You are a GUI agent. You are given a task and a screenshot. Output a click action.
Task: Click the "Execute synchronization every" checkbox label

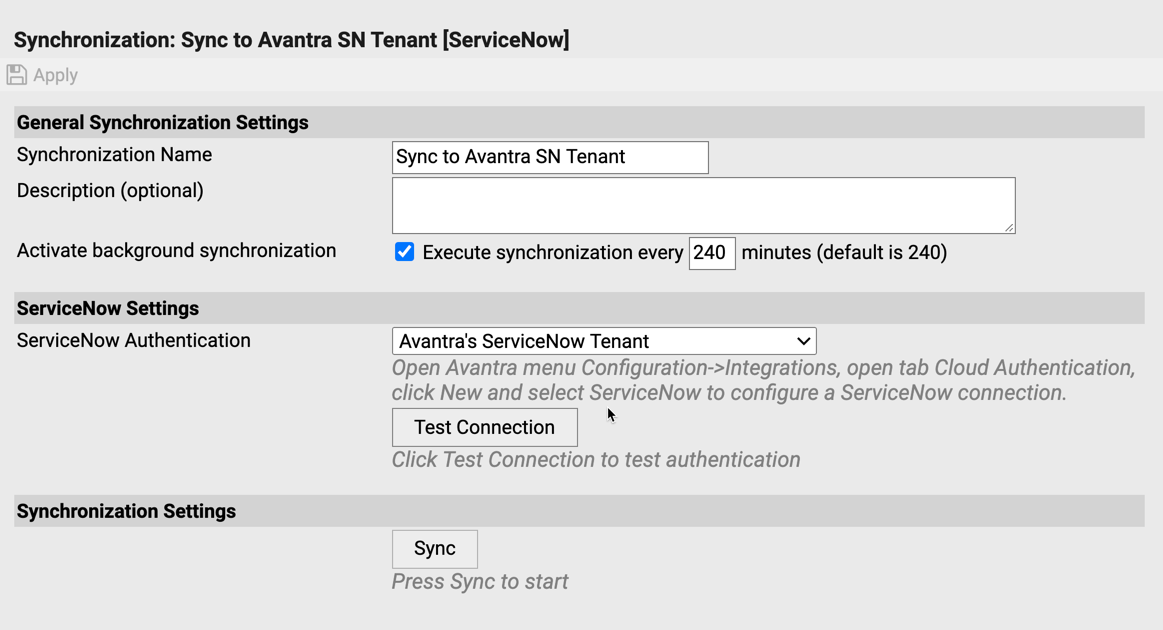[x=552, y=253]
